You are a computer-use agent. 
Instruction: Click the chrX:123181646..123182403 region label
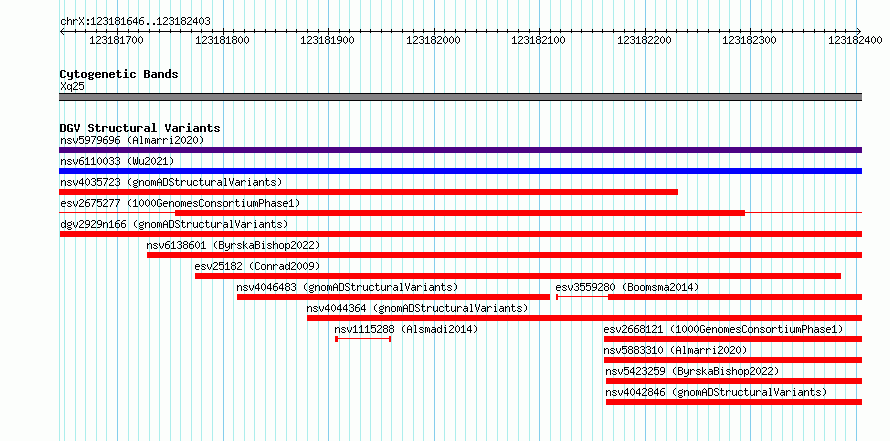(135, 22)
